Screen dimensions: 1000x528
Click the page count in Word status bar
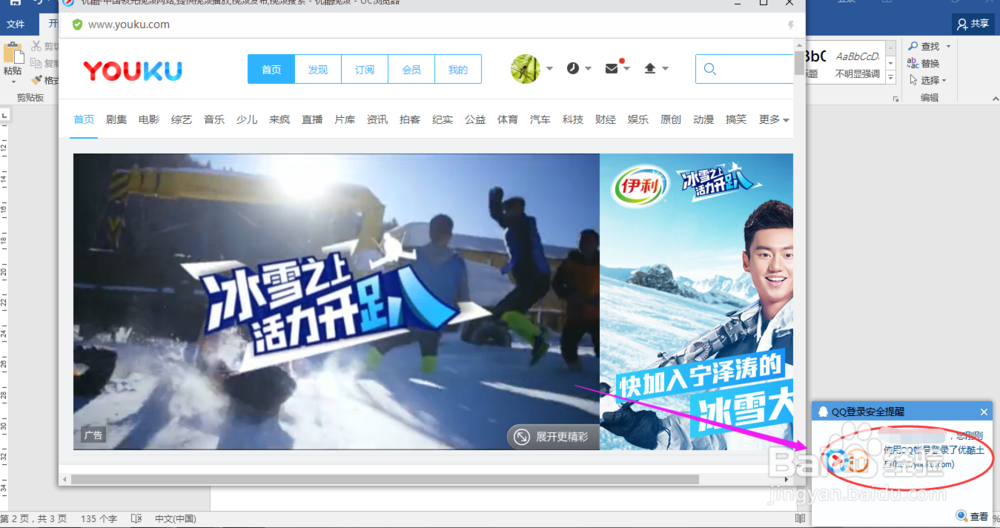[x=33, y=518]
